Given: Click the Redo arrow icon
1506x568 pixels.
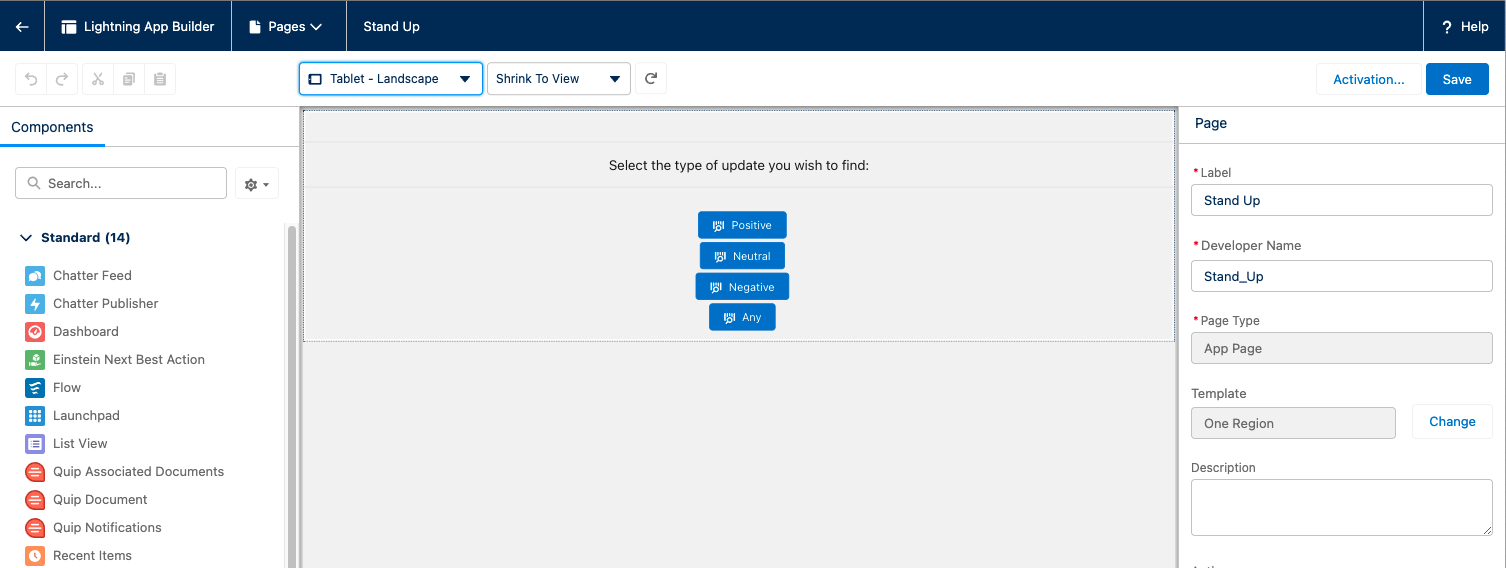Looking at the screenshot, I should 62,79.
